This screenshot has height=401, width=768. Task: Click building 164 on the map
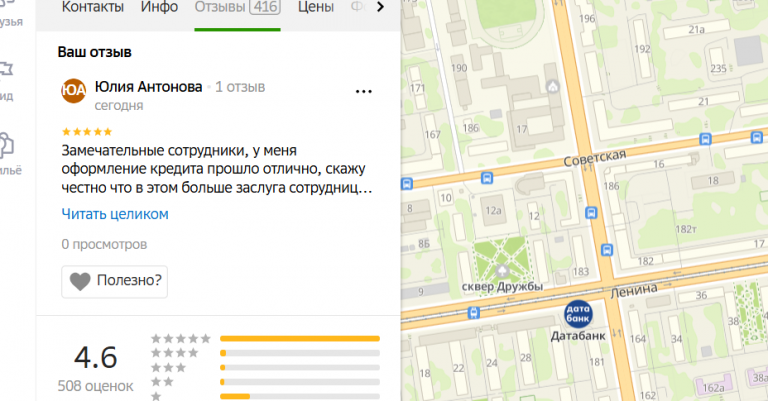pyautogui.click(x=638, y=339)
